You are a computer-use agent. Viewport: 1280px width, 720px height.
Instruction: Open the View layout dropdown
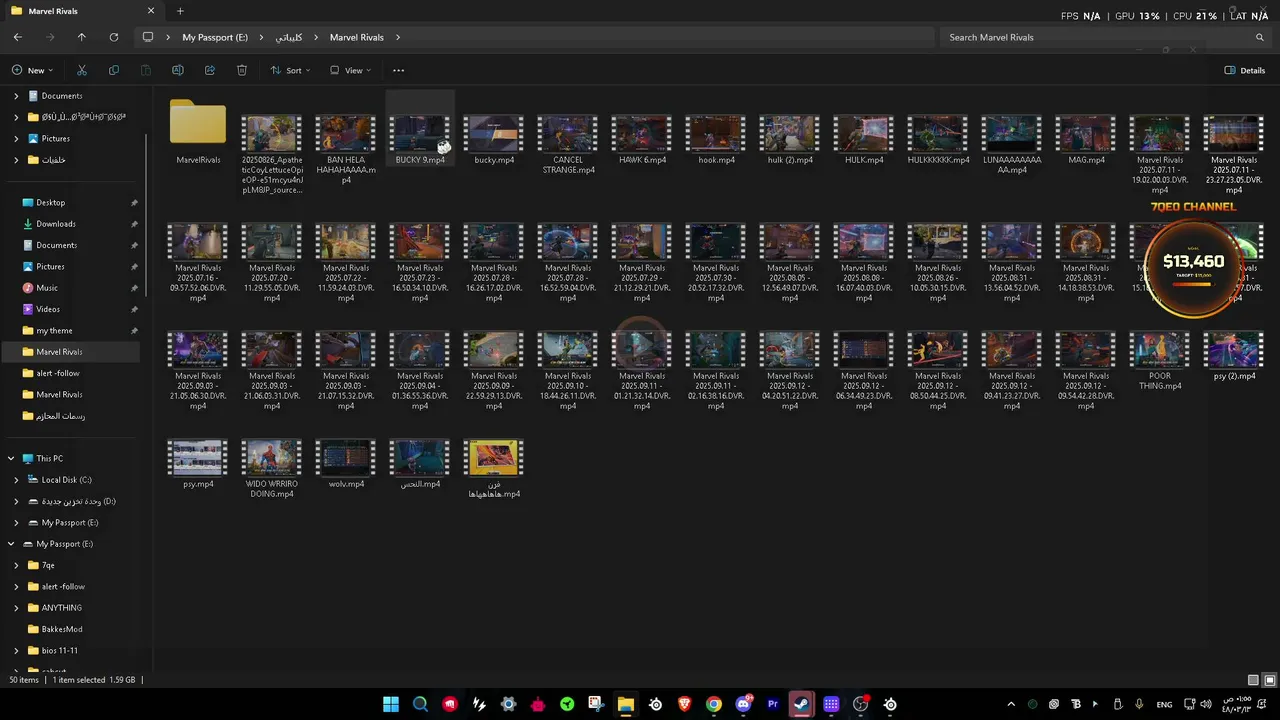click(350, 70)
